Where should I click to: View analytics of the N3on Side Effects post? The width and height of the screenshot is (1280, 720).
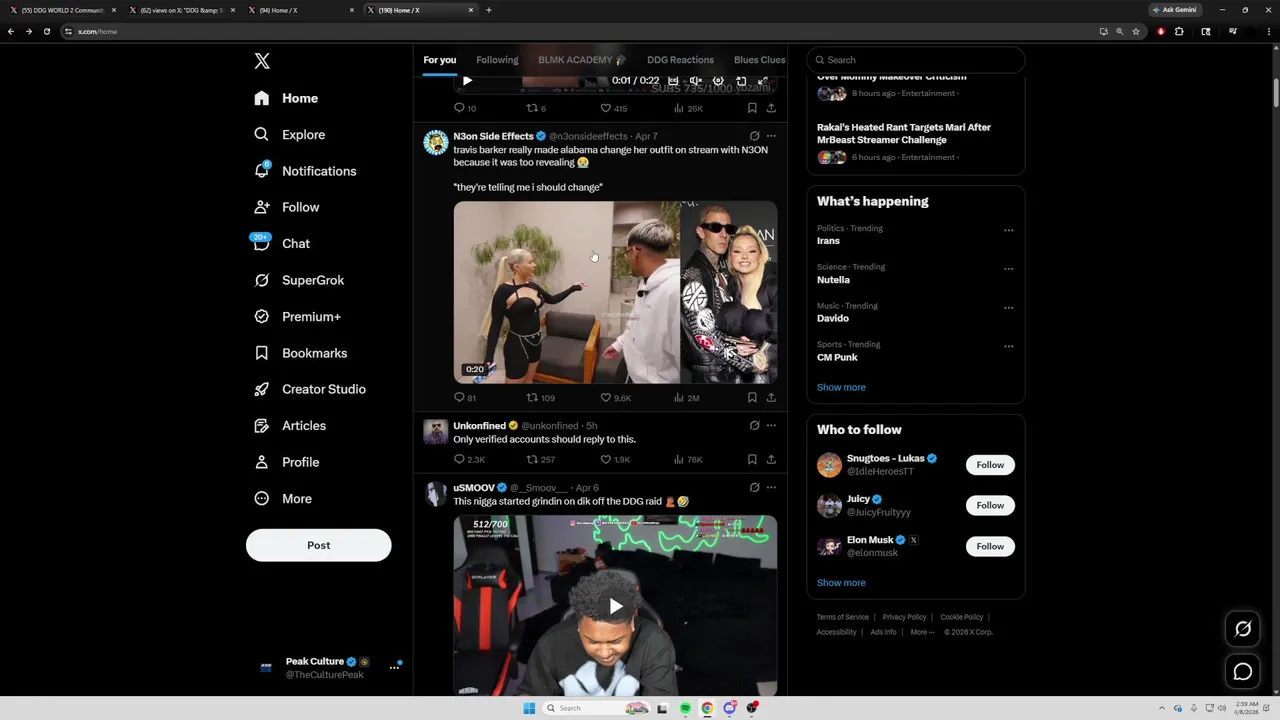(686, 398)
